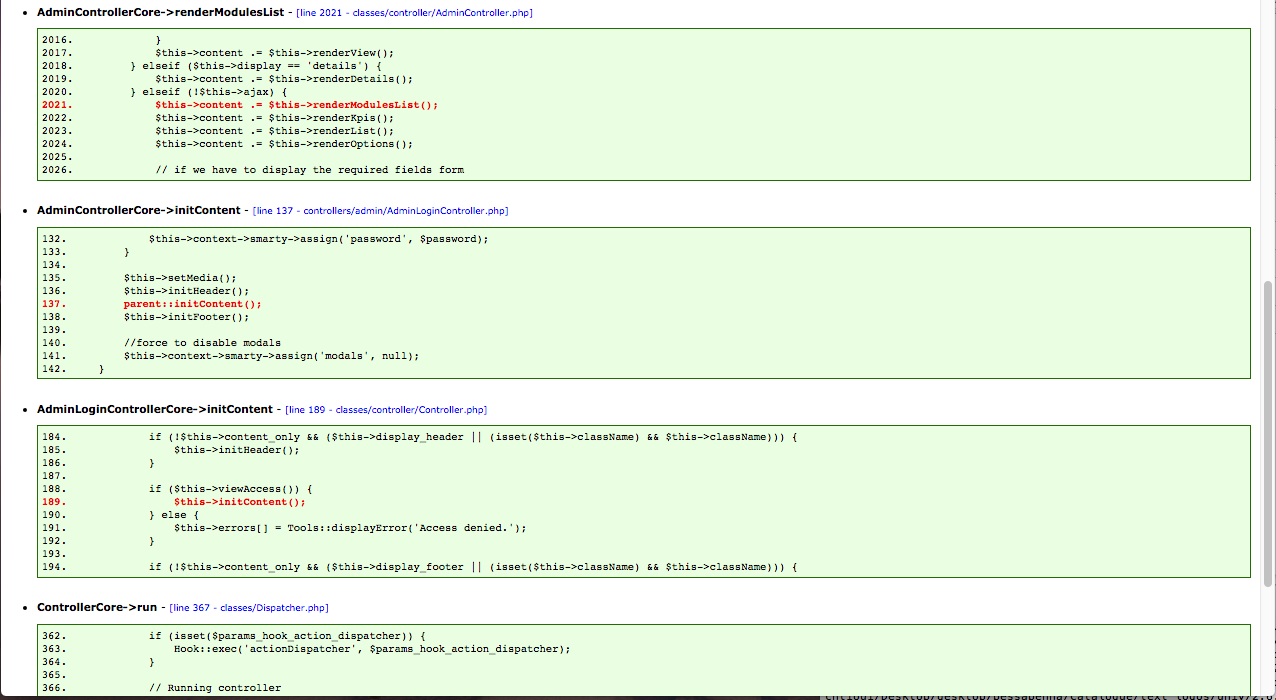Toggle the ControllerCore->run trace heading
Screen dimensions: 1276x700
pos(97,607)
